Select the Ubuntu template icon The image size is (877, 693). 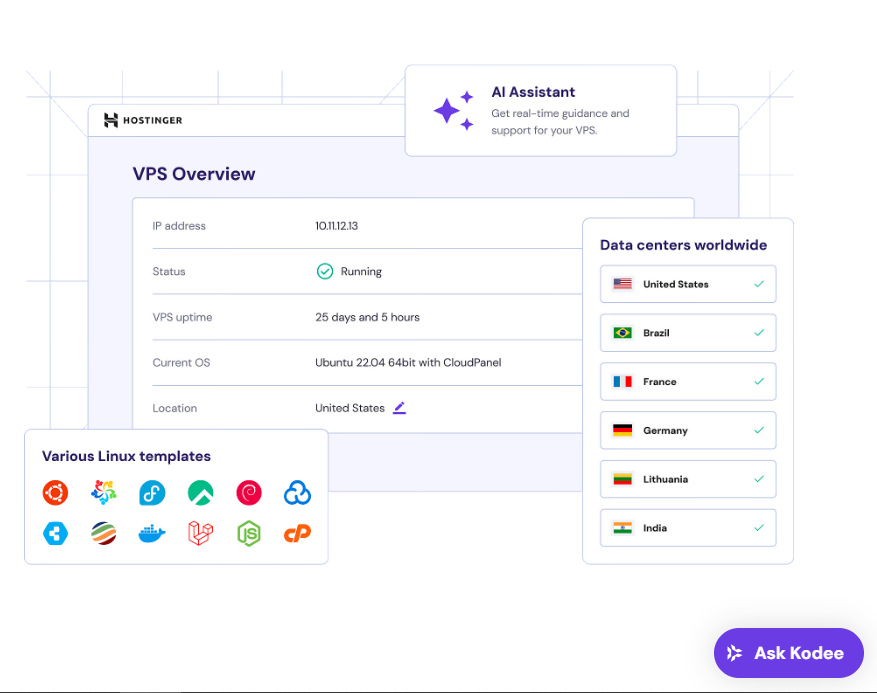click(55, 493)
